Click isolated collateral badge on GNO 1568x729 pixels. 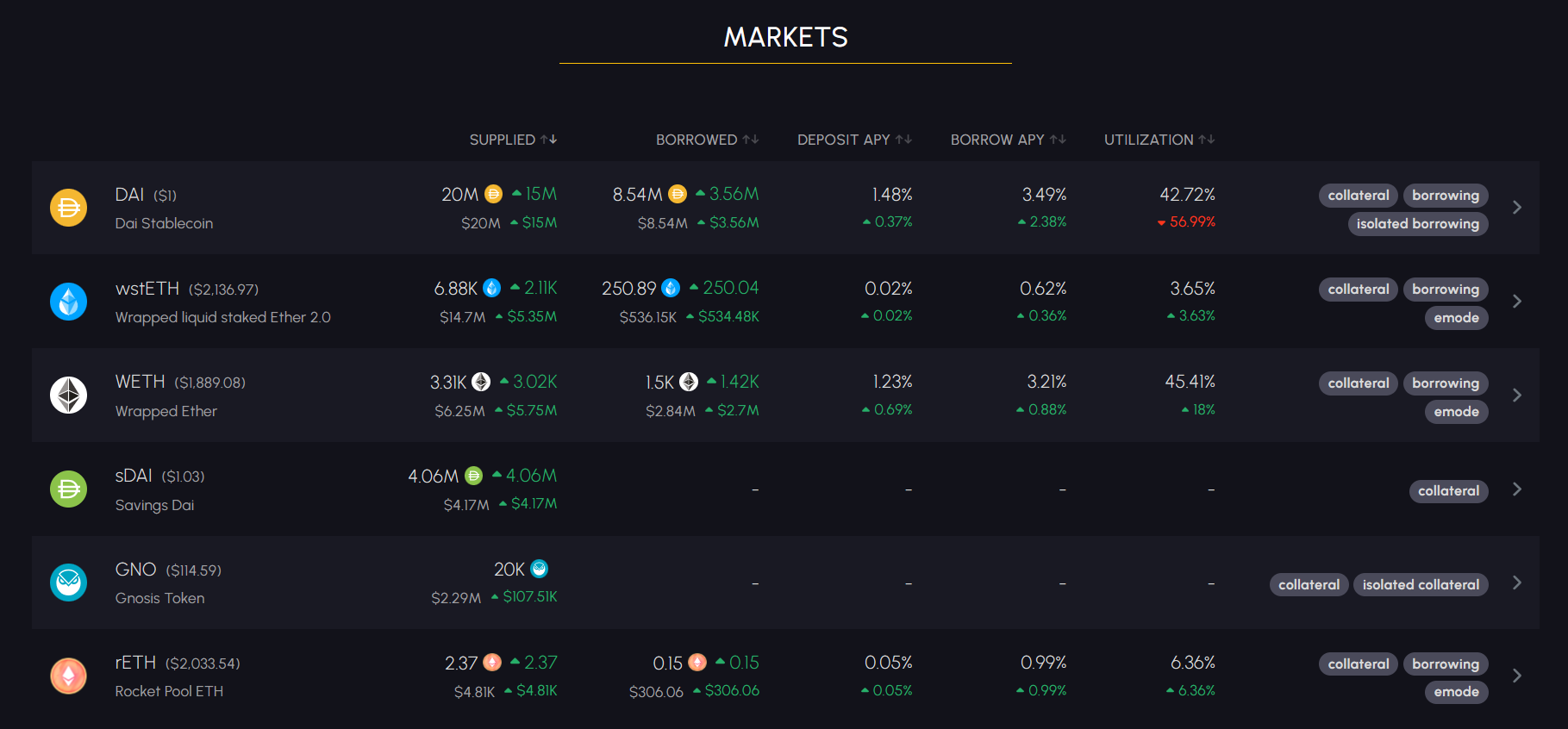tap(1421, 585)
